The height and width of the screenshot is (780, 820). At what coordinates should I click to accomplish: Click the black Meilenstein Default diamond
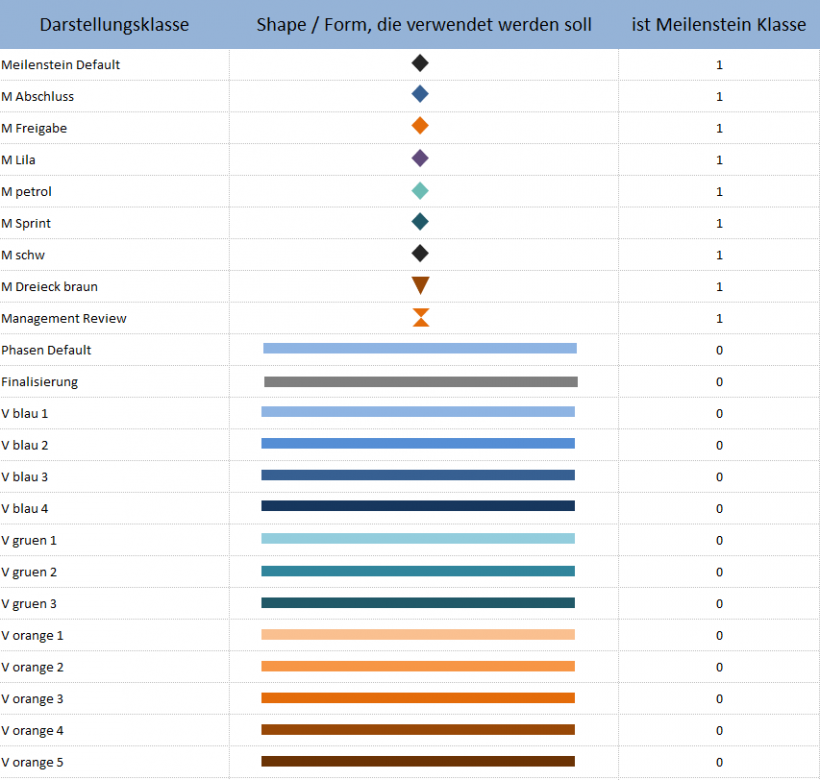coord(420,63)
